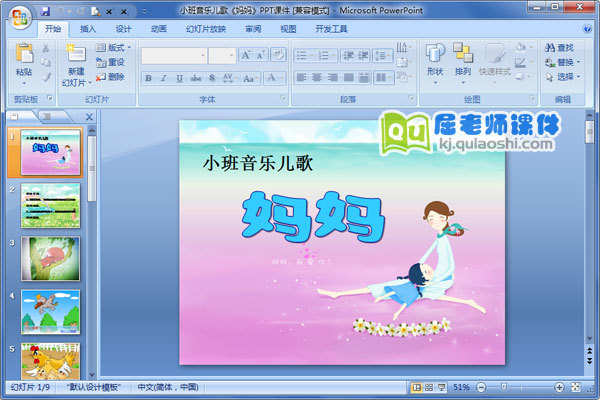The width and height of the screenshot is (600, 400).
Task: Decrease font size with the smaller A icon
Action: pyautogui.click(x=261, y=56)
